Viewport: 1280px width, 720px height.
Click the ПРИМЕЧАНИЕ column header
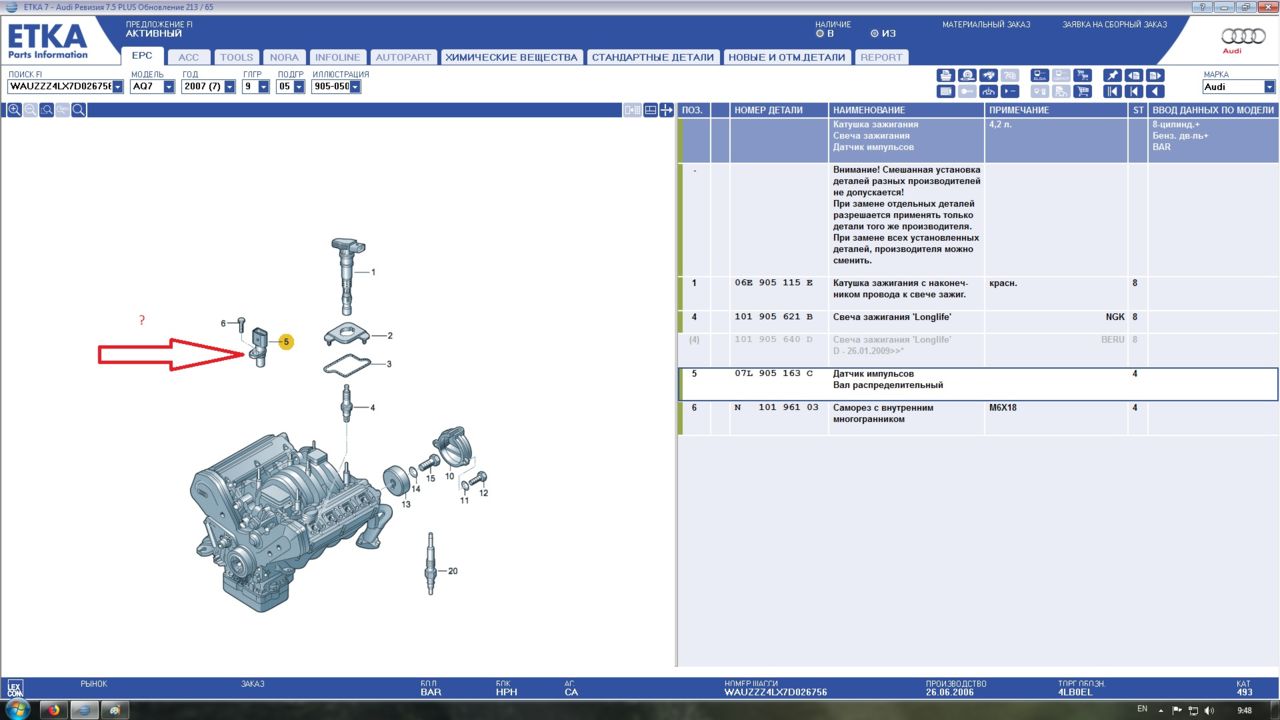coord(1057,110)
